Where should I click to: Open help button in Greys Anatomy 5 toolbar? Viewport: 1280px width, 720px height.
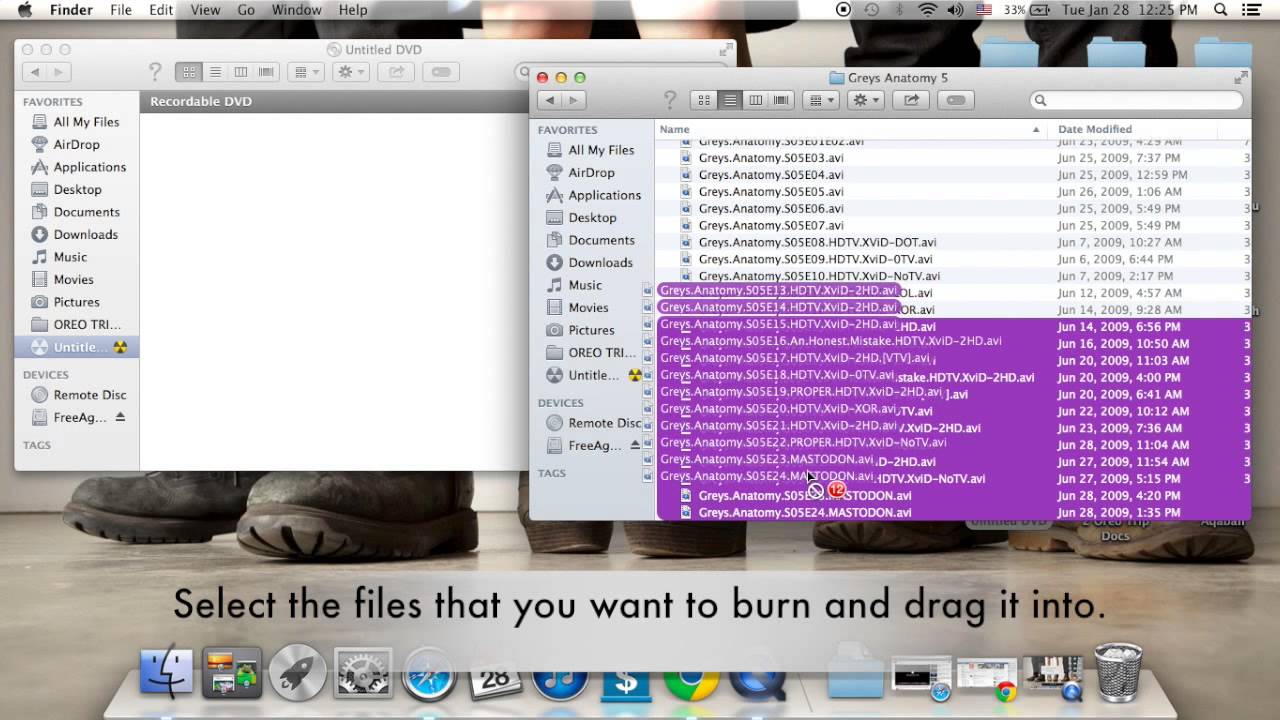[670, 100]
